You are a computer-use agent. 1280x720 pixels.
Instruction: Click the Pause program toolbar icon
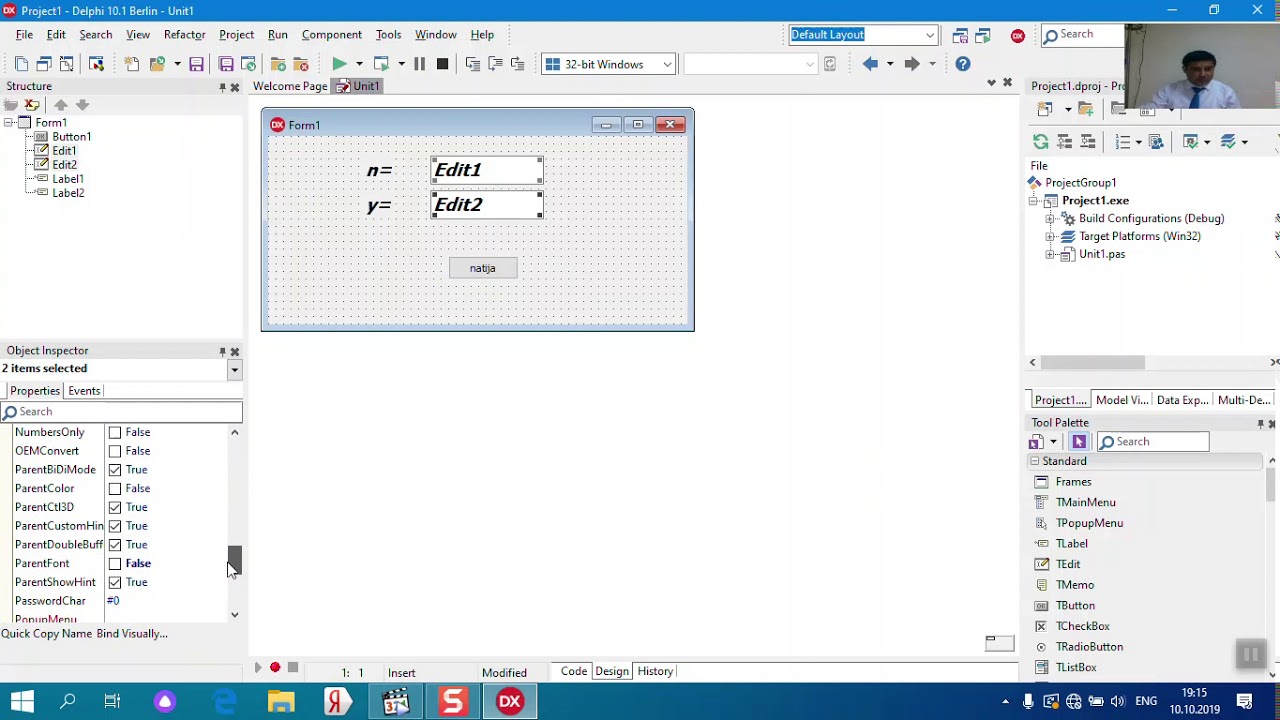point(419,64)
